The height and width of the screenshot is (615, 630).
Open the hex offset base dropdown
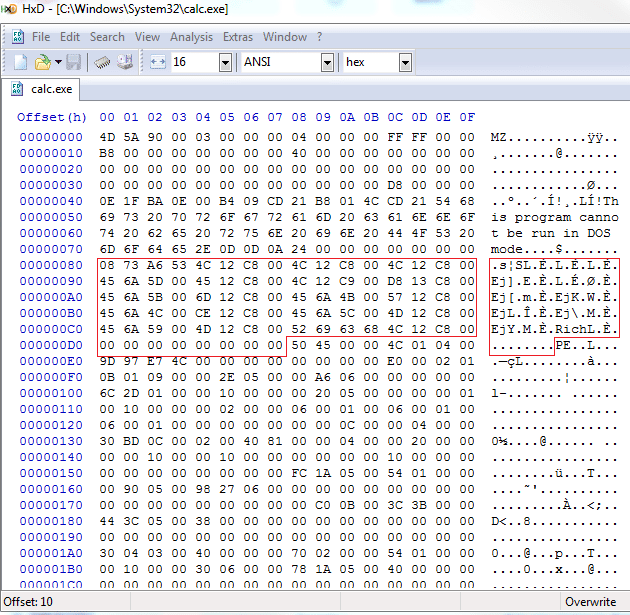pyautogui.click(x=405, y=63)
